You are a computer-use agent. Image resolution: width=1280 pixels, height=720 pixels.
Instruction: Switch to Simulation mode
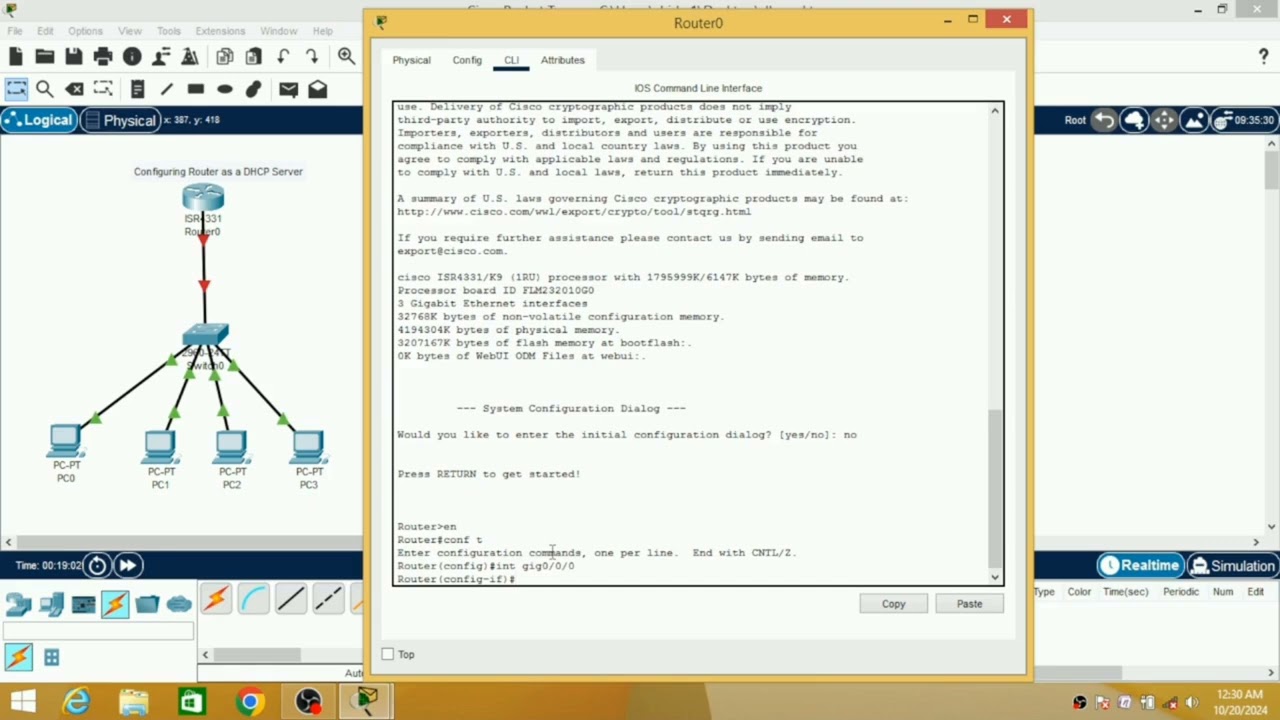(1233, 566)
